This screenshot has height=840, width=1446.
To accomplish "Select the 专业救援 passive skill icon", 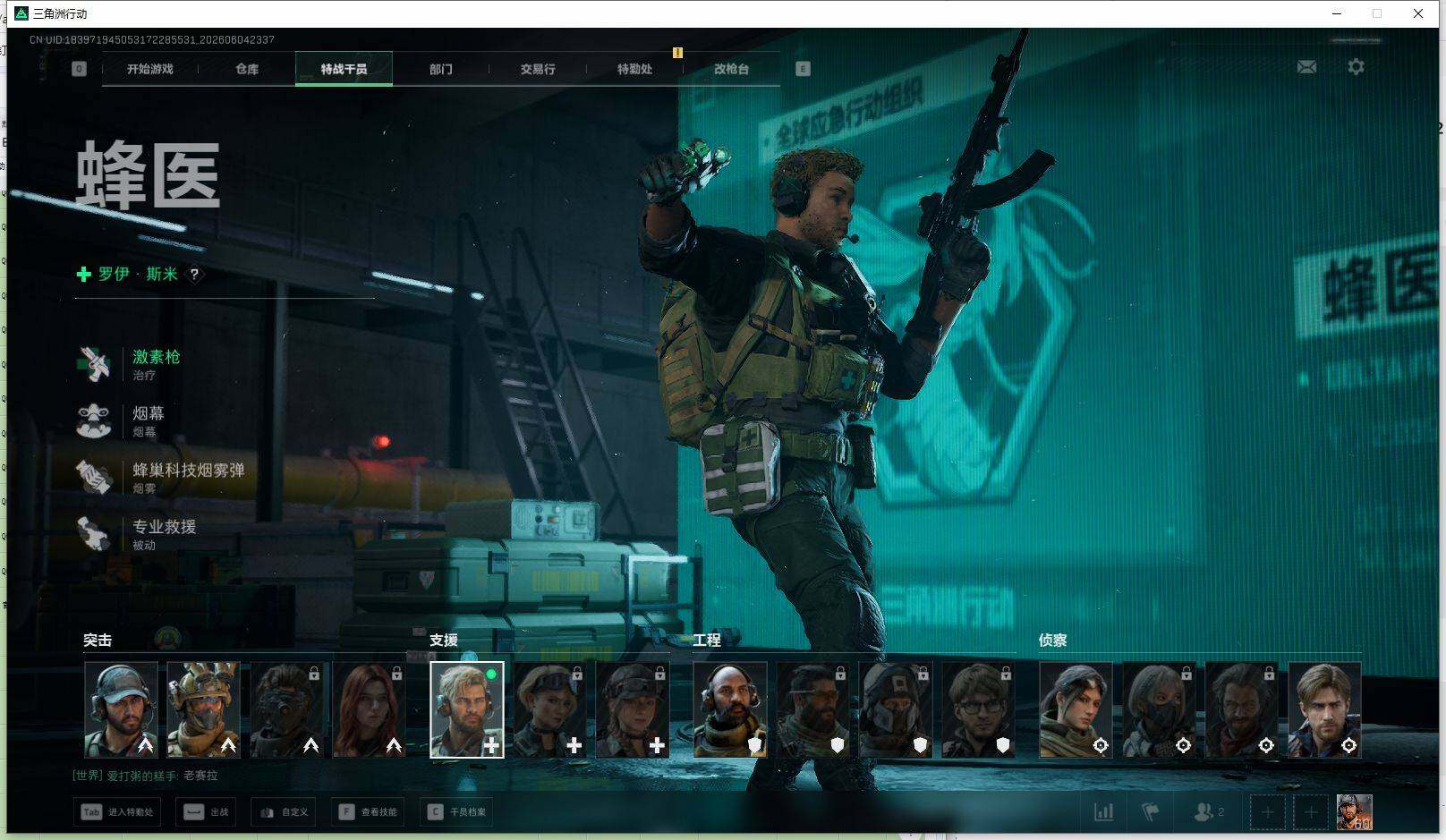I will pyautogui.click(x=94, y=533).
